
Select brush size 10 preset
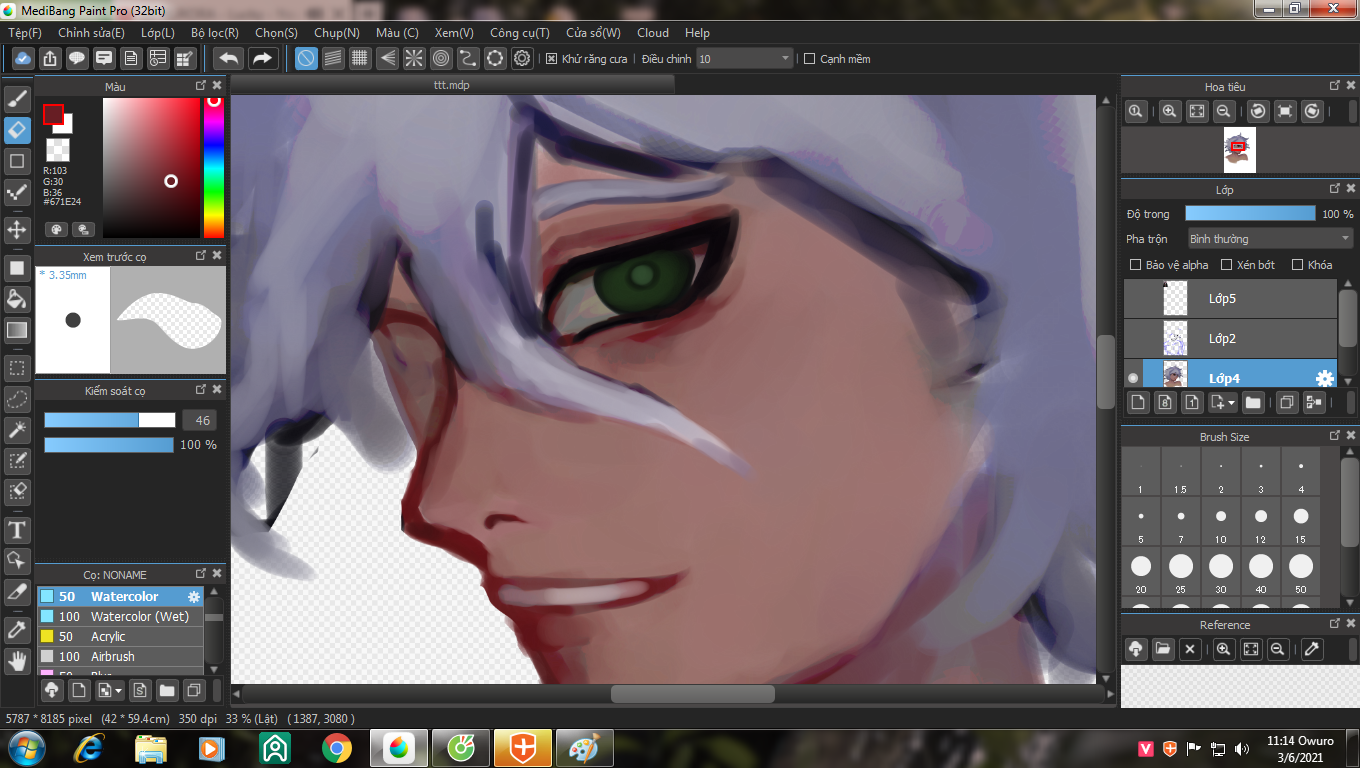[1221, 524]
